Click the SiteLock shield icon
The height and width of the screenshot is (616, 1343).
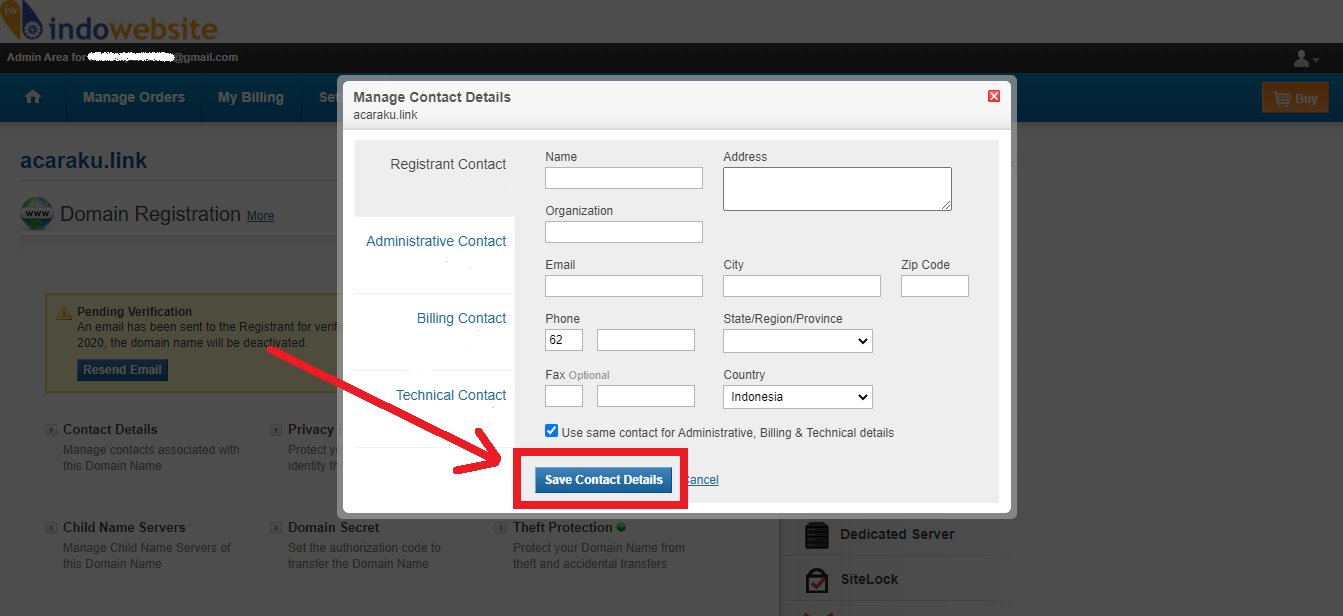coord(817,580)
